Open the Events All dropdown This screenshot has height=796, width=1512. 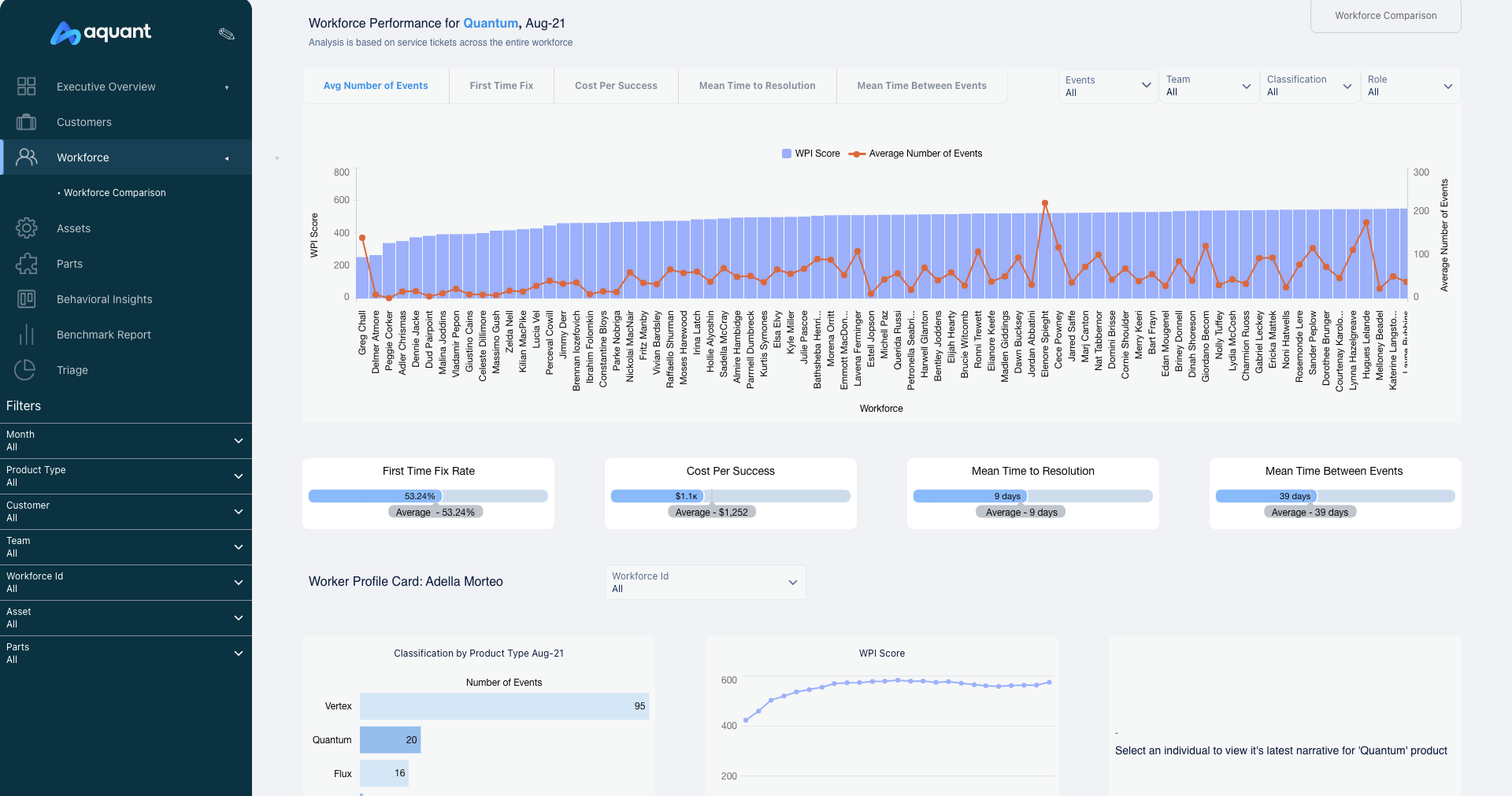pos(1107,86)
